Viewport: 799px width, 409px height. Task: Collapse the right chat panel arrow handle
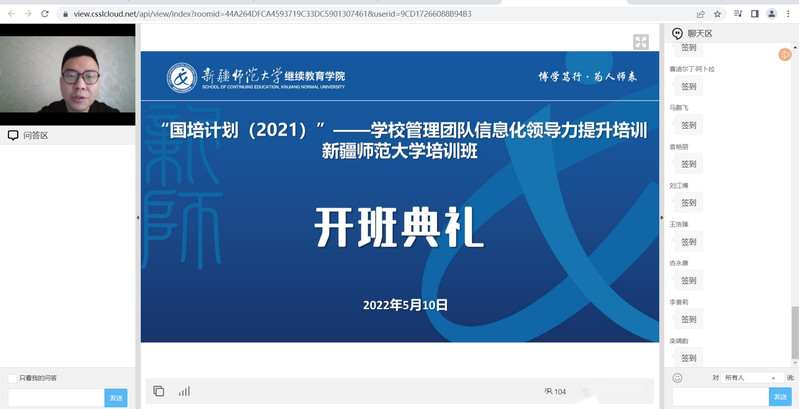(x=662, y=217)
